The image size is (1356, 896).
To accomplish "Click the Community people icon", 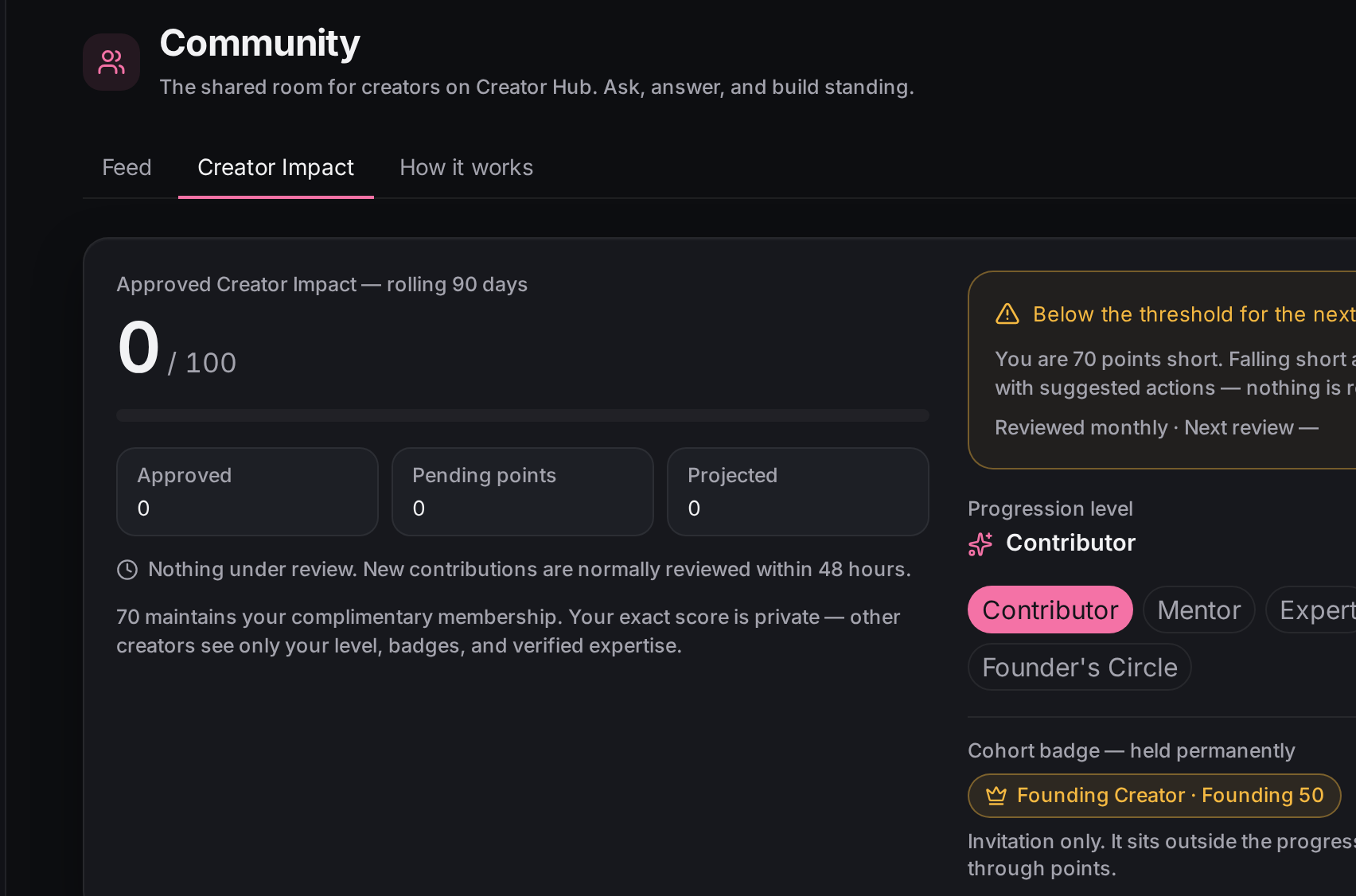I will pyautogui.click(x=111, y=62).
